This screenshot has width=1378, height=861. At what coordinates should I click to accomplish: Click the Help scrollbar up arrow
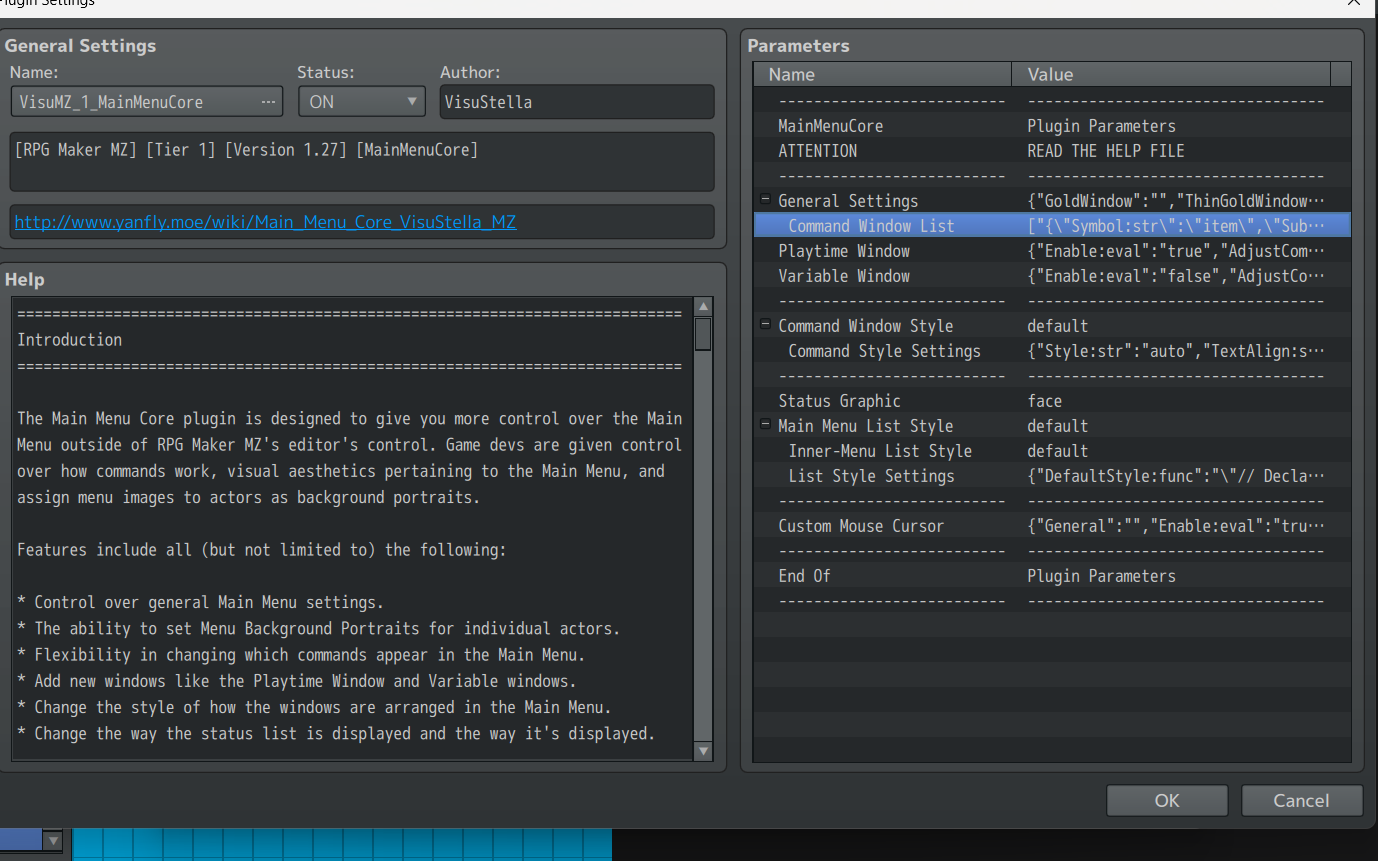[x=703, y=307]
